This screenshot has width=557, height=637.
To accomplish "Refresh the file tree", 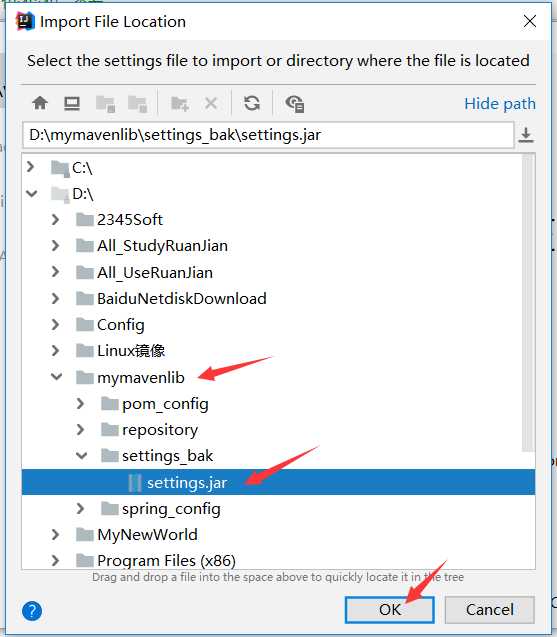I will point(252,103).
